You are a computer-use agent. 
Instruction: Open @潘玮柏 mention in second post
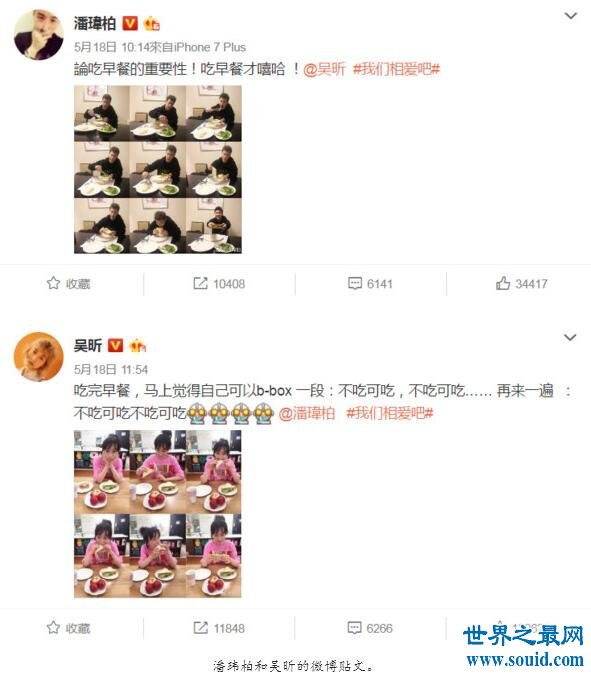[306, 413]
